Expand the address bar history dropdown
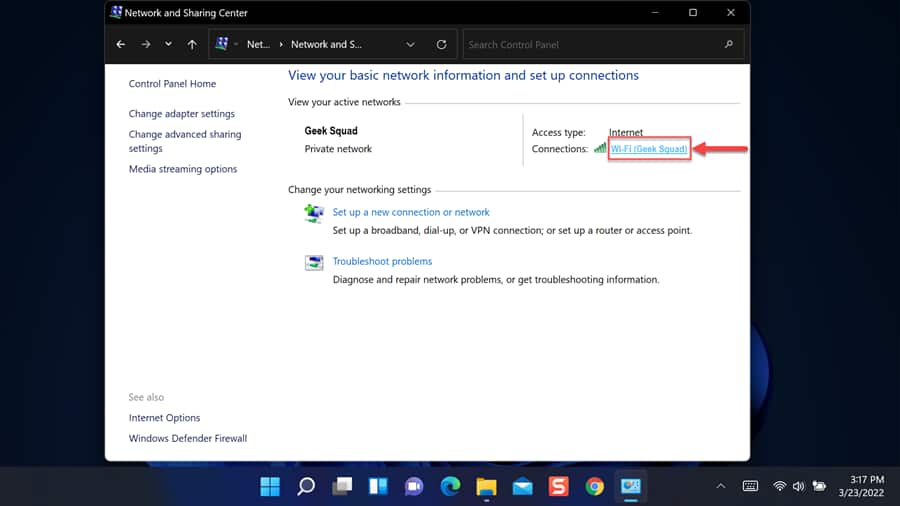 click(x=410, y=44)
